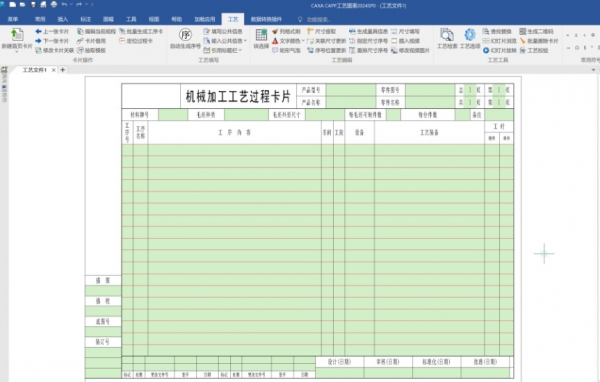Close the 工艺文件1 document tab
Viewport: 600px width, 382px height.
click(54, 70)
